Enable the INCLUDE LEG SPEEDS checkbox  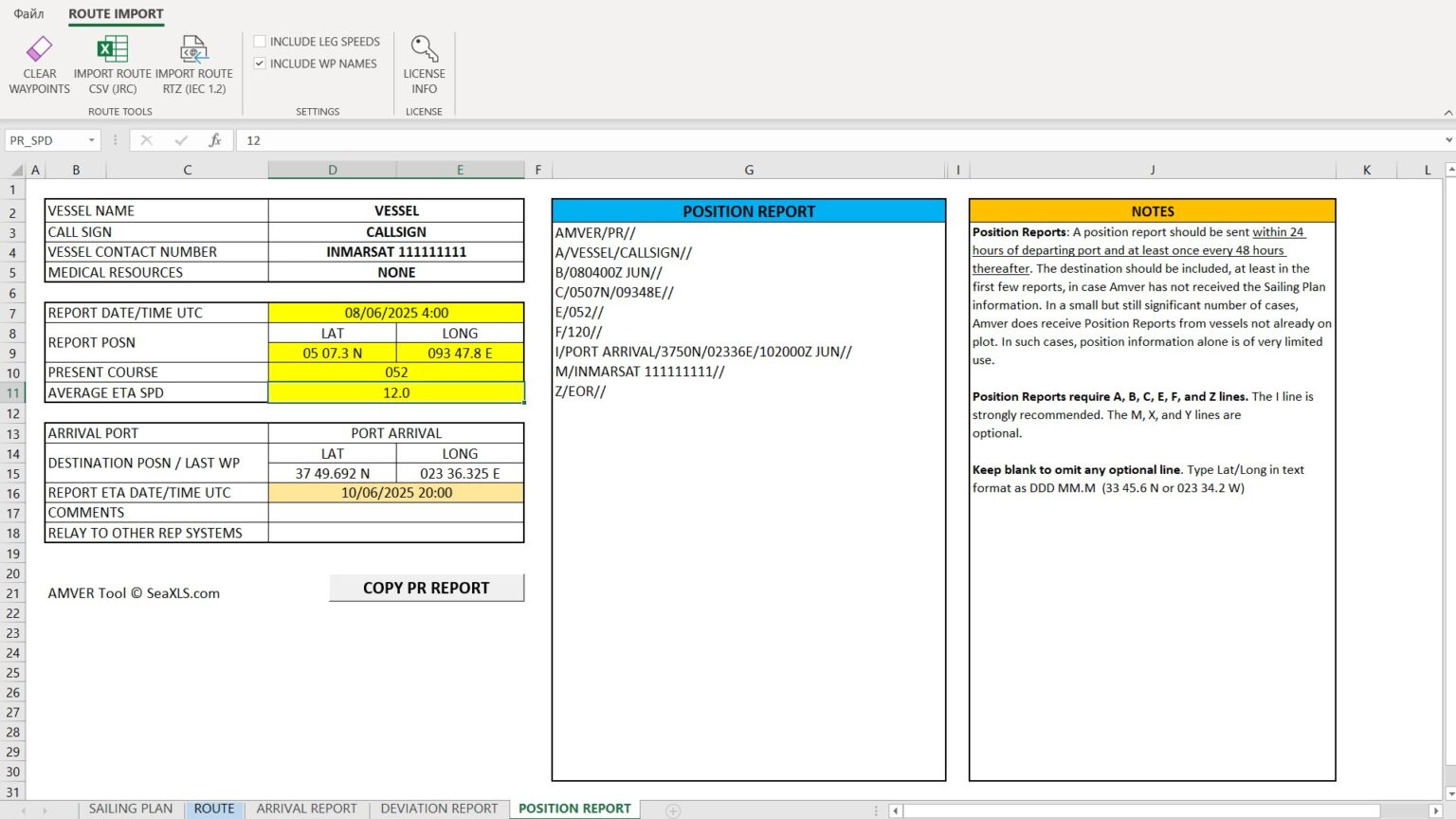(260, 41)
